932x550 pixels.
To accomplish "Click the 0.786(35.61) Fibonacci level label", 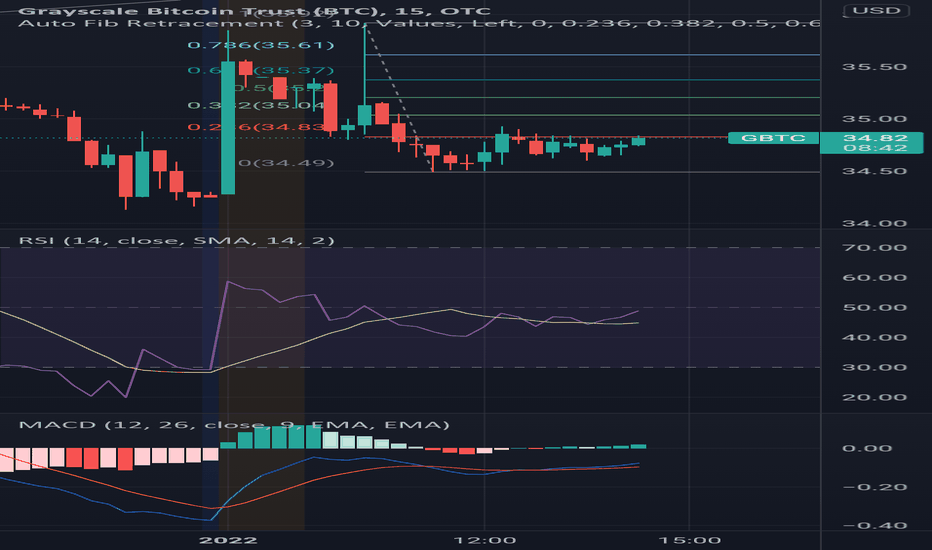I will click(x=261, y=45).
